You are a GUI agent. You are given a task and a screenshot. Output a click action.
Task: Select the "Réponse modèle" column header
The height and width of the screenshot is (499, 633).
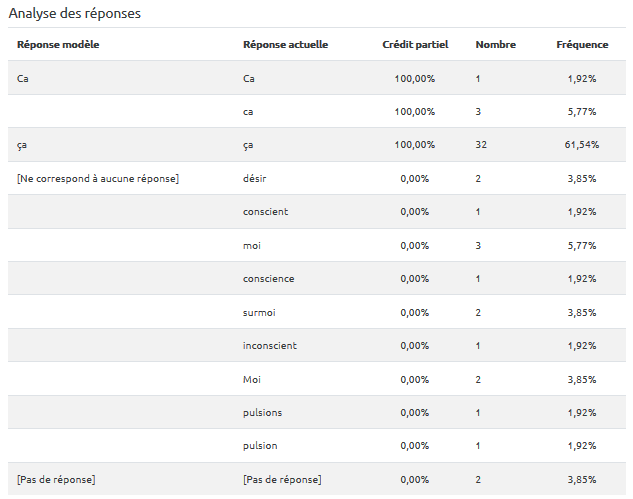point(58,45)
